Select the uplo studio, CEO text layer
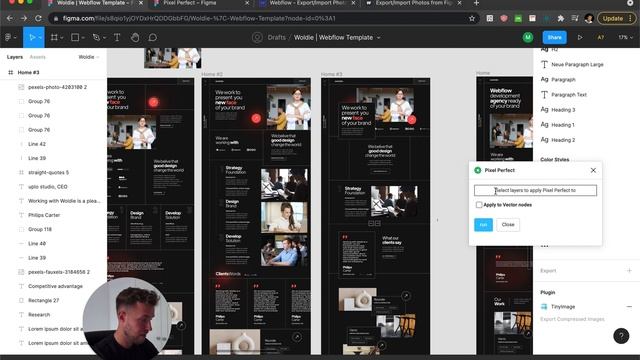The width and height of the screenshot is (640, 360). [x=47, y=187]
